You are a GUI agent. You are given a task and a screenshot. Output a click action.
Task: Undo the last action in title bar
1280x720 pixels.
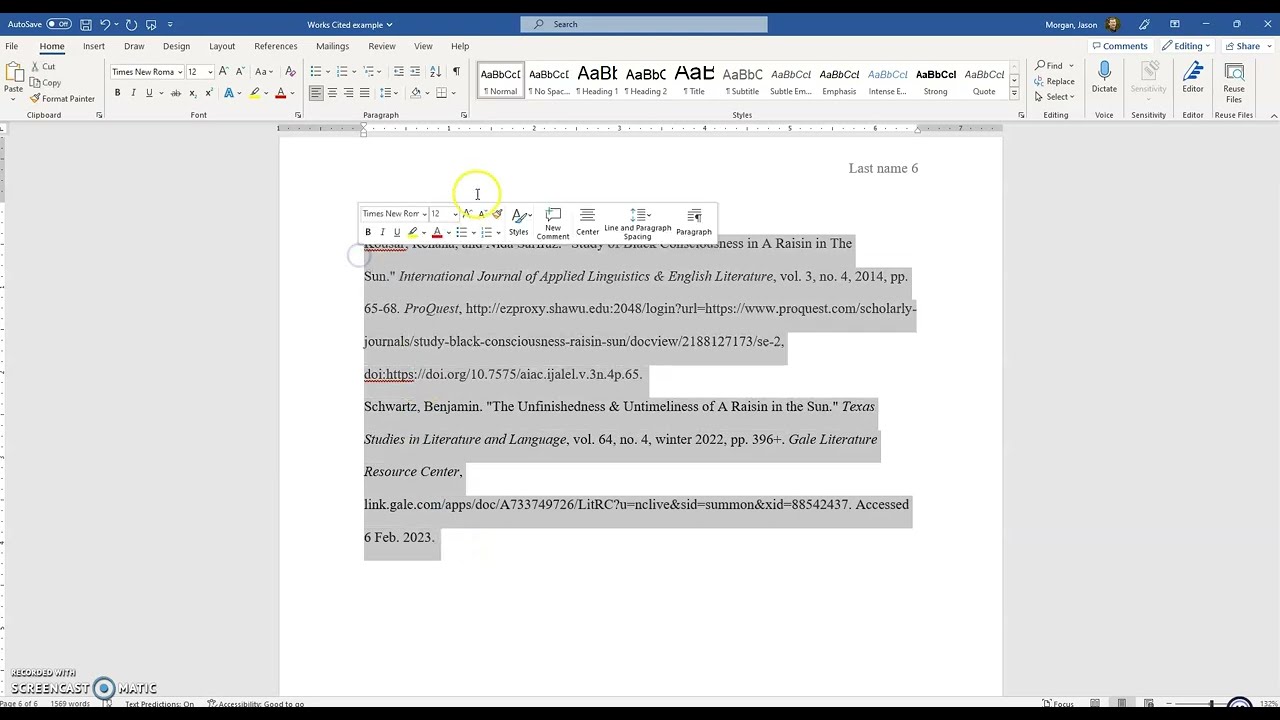tap(104, 24)
